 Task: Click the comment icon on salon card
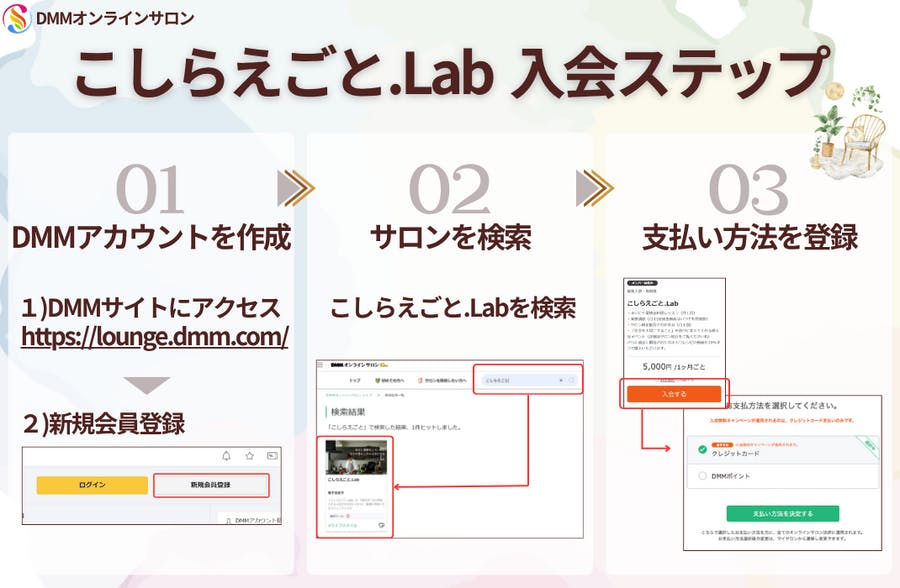[381, 525]
